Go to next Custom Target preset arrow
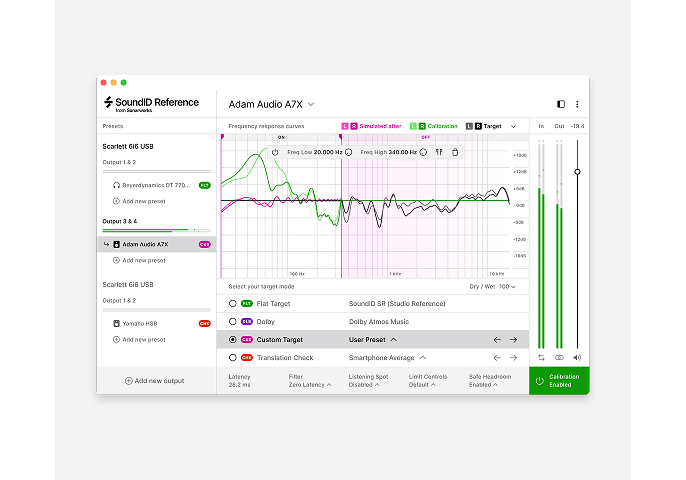 coord(513,340)
